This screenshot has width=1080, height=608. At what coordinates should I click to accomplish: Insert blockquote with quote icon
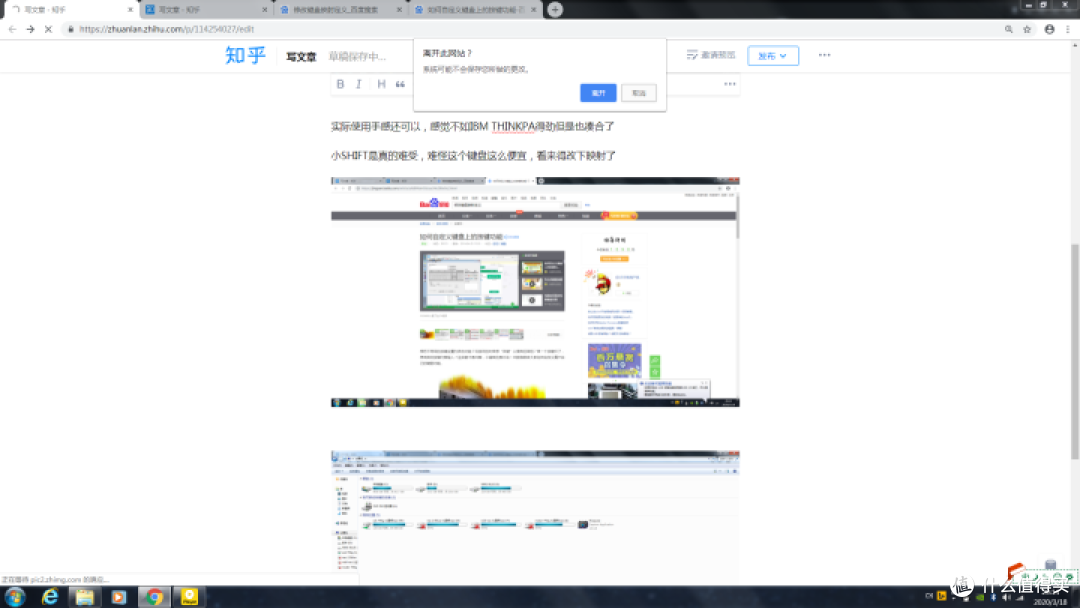tap(400, 84)
